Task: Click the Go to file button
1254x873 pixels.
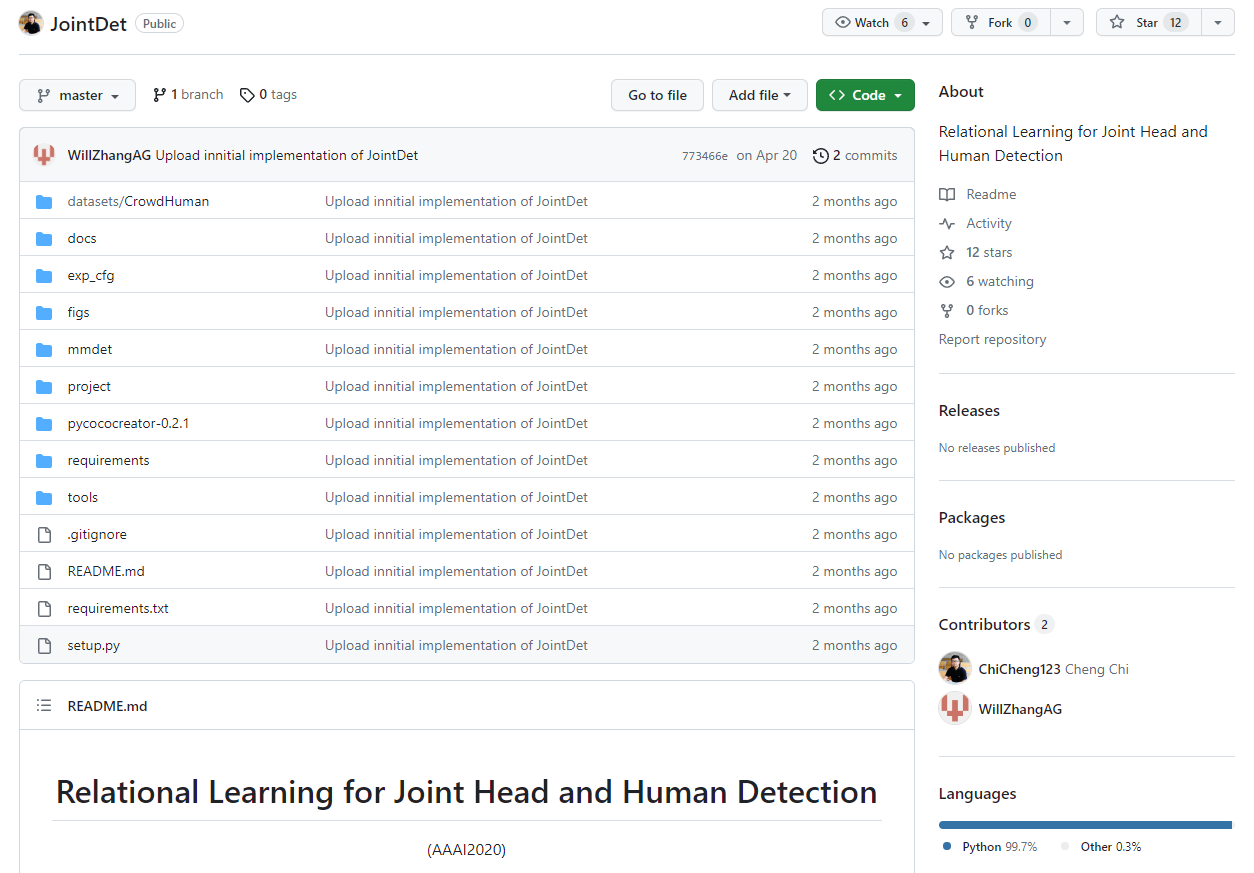Action: (657, 95)
